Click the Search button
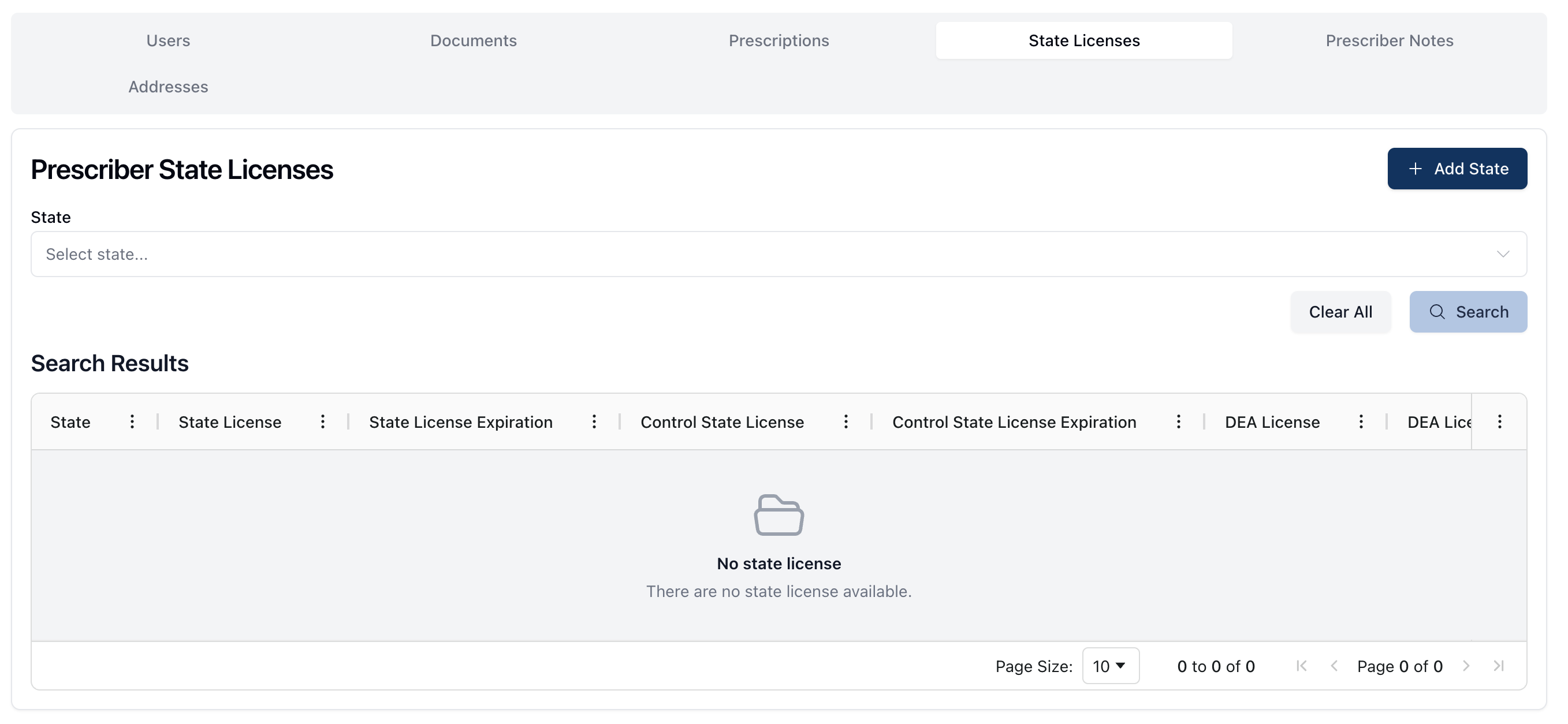Image resolution: width=1568 pixels, height=724 pixels. coord(1468,312)
